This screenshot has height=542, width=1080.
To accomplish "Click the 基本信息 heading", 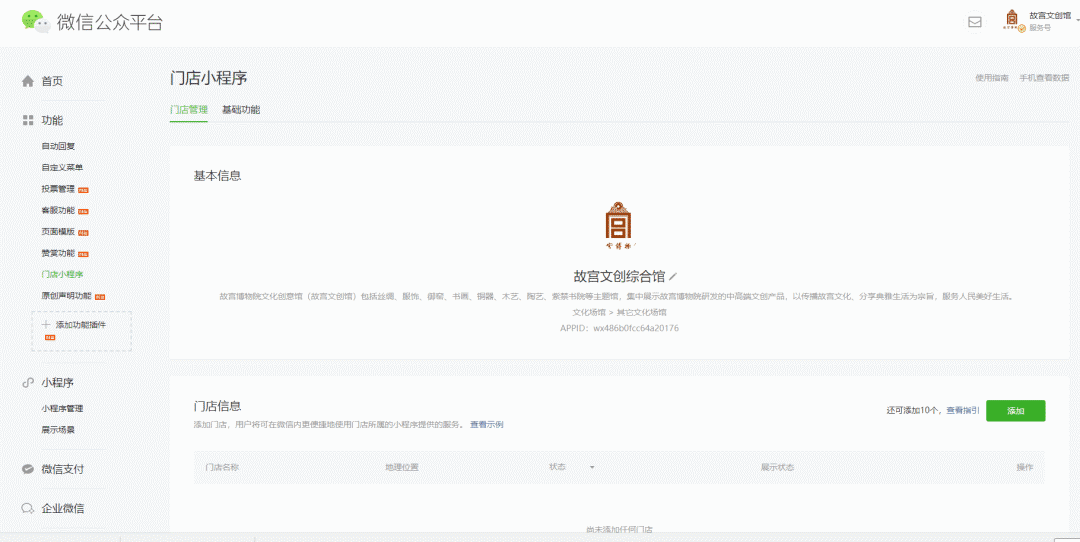I will [217, 176].
